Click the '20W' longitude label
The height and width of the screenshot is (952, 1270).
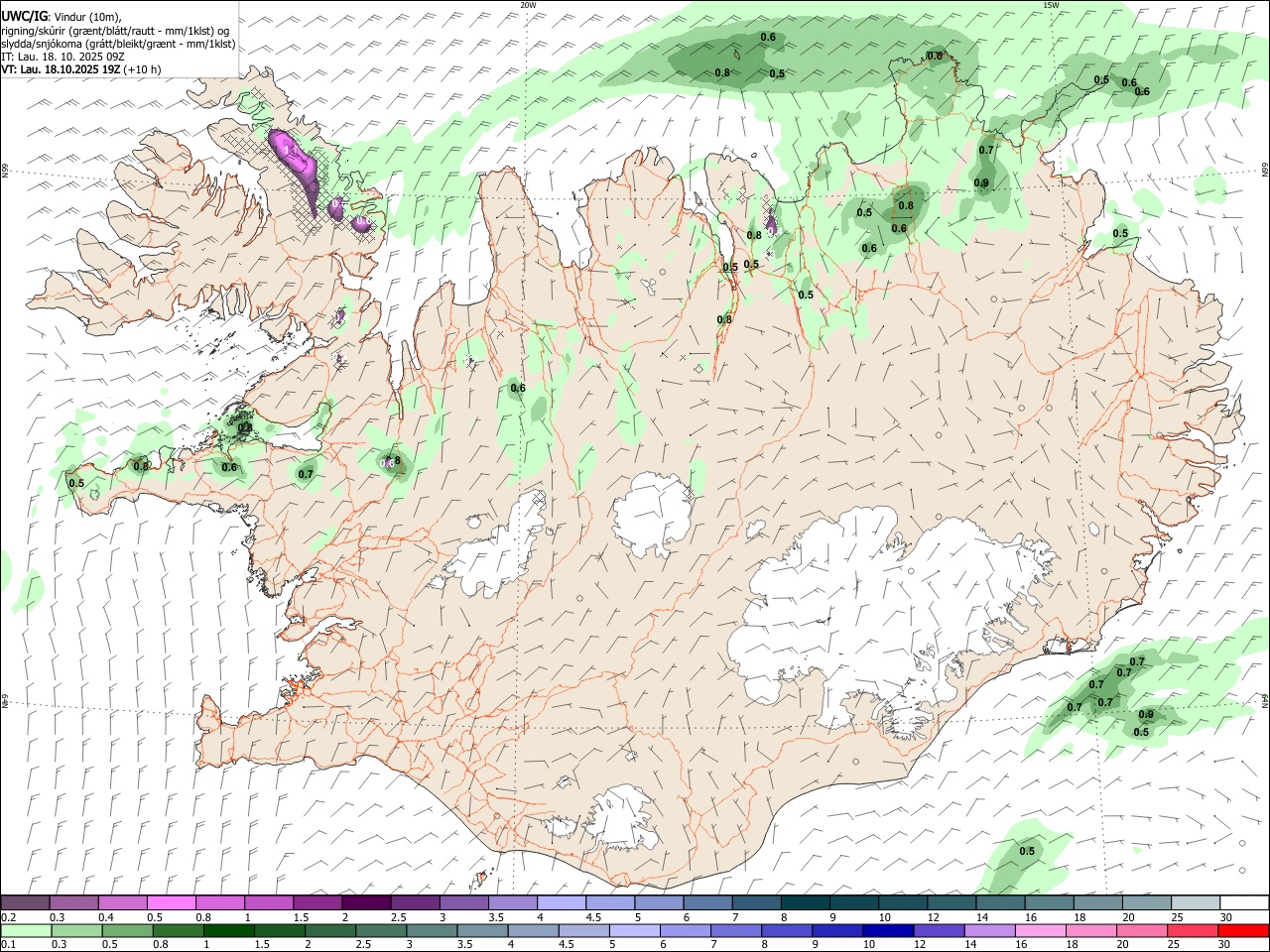click(528, 5)
